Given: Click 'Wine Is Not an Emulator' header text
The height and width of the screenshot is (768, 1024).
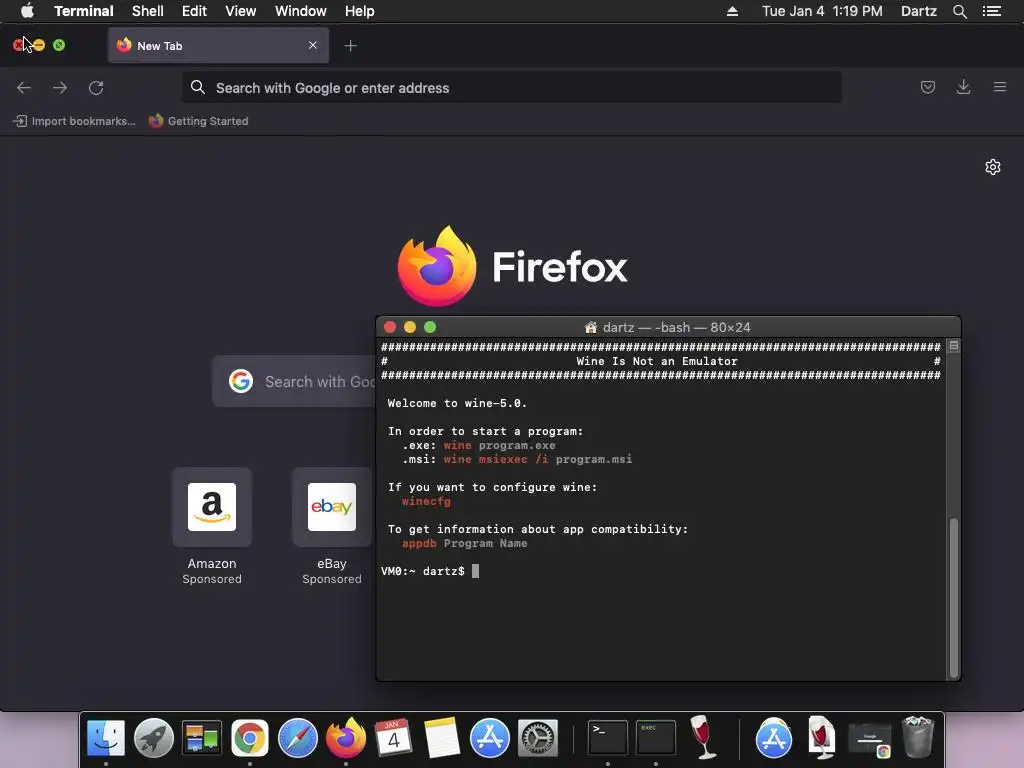Looking at the screenshot, I should [x=656, y=361].
